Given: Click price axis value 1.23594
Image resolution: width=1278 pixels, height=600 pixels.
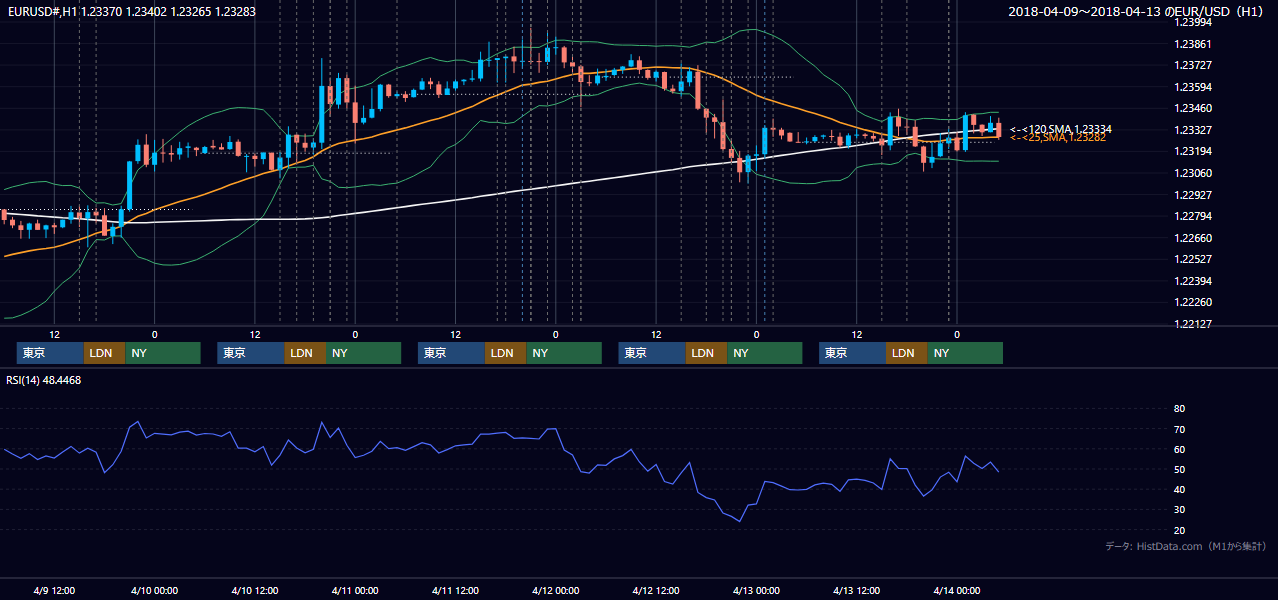Looking at the screenshot, I should coord(1193,87).
